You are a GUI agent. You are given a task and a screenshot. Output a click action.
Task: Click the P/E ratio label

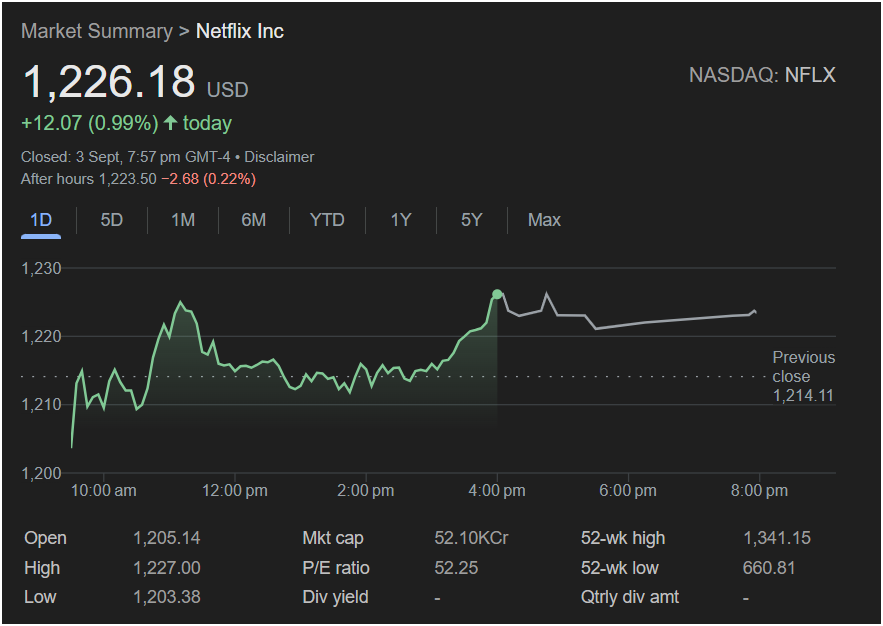click(x=336, y=568)
